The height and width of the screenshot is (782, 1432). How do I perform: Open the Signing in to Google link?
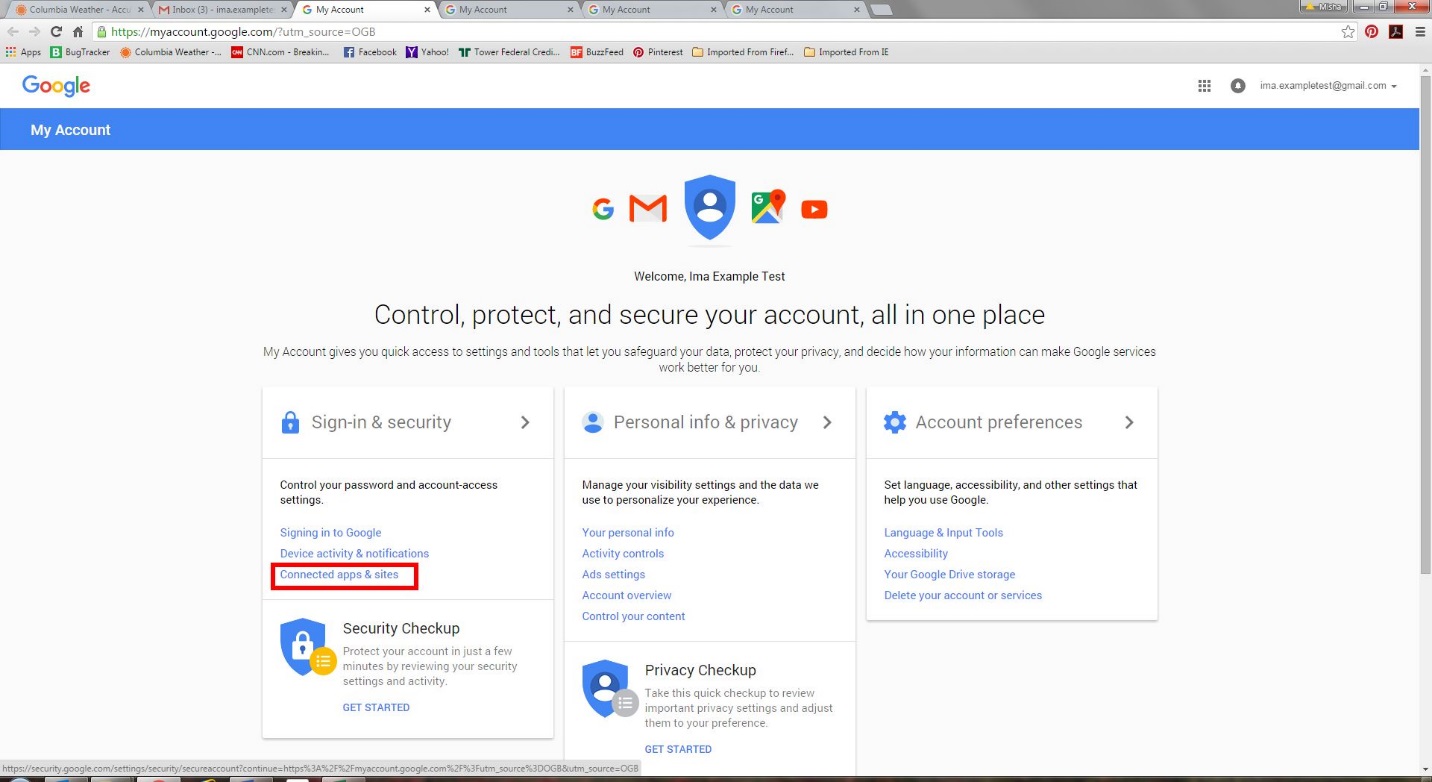[x=330, y=533]
